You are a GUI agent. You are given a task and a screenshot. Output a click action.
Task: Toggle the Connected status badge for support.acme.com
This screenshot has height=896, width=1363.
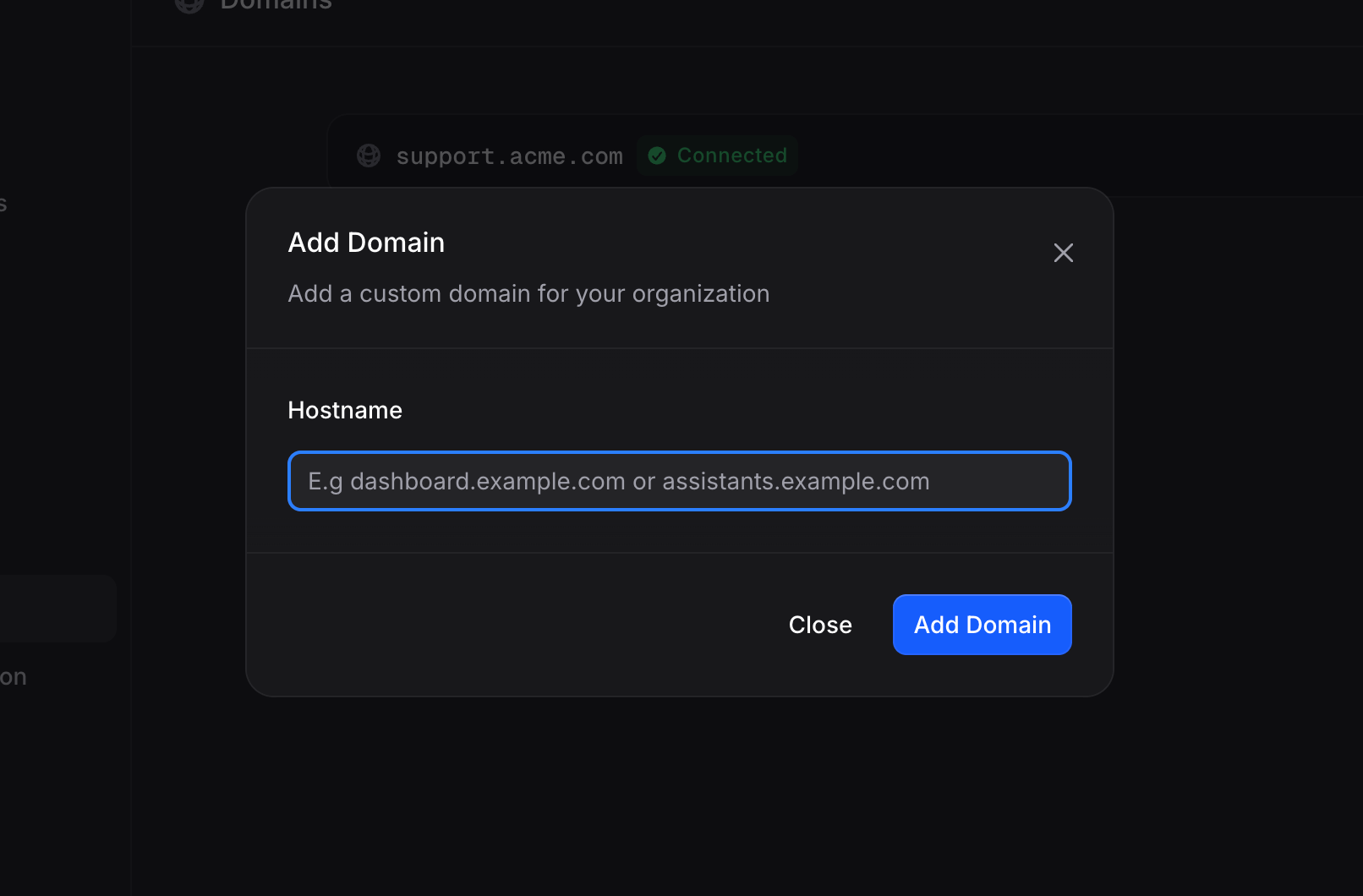[x=717, y=156]
